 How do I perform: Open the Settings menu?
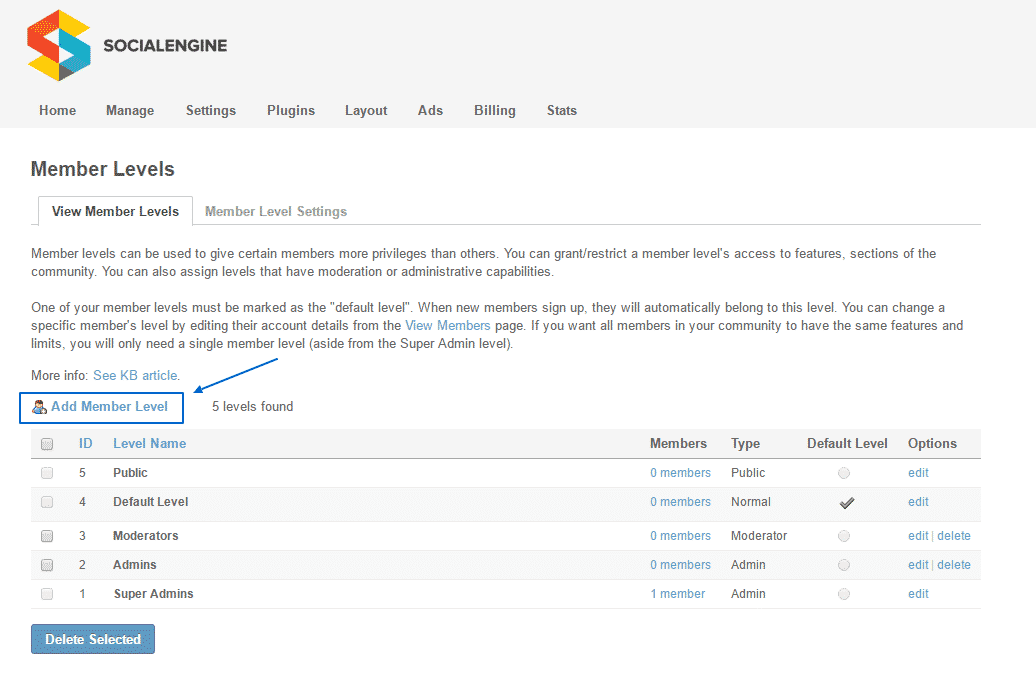coord(211,111)
